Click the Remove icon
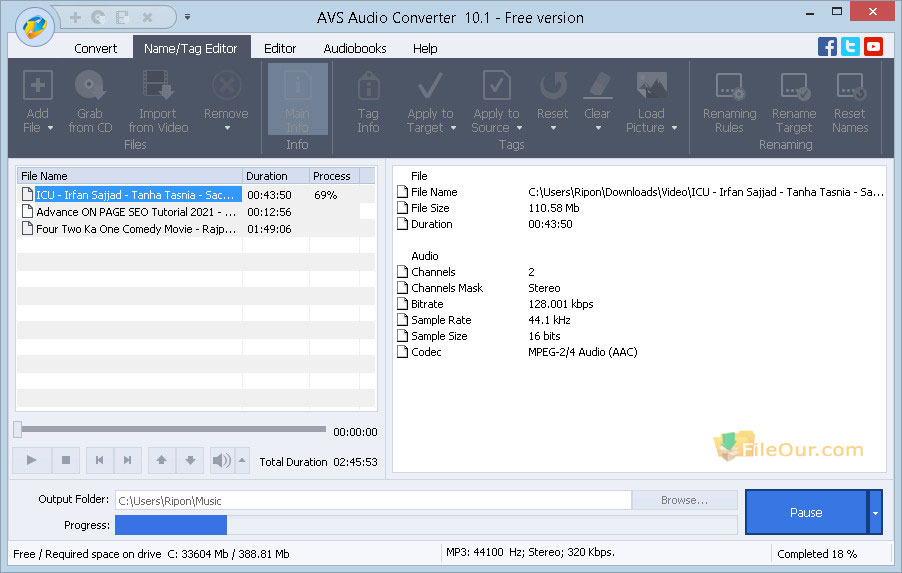 coord(226,86)
